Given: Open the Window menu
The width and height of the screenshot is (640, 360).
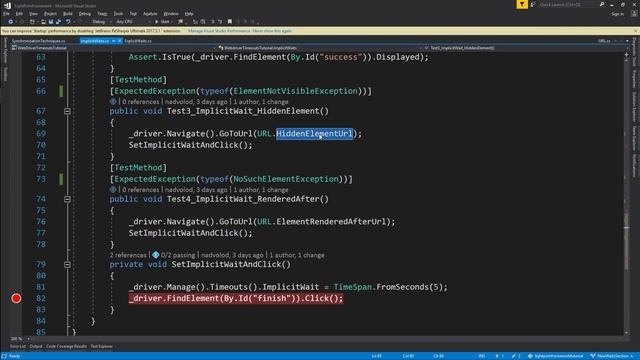Looking at the screenshot, I should [x=171, y=14].
